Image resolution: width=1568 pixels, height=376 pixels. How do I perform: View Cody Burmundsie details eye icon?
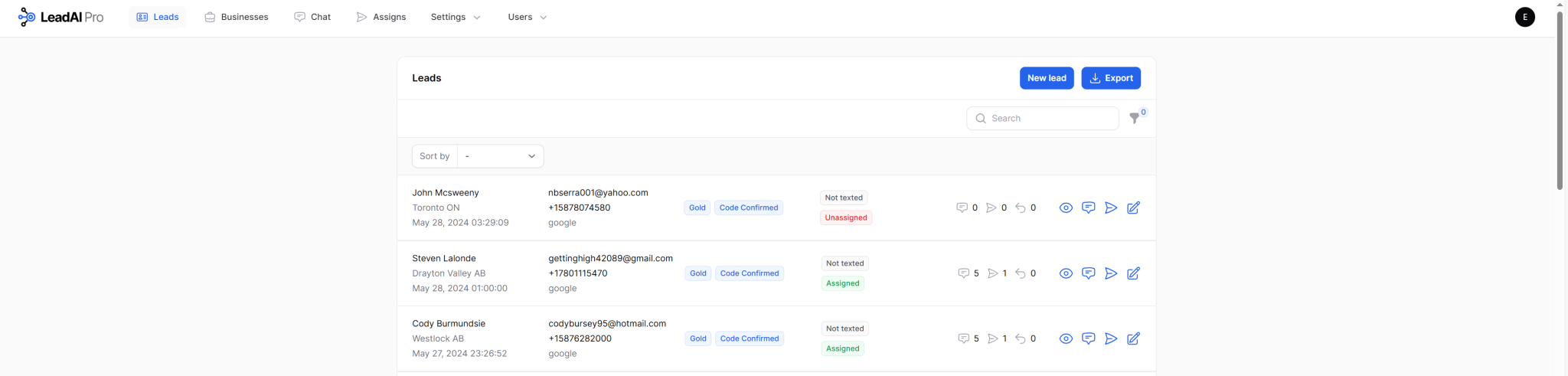point(1066,338)
